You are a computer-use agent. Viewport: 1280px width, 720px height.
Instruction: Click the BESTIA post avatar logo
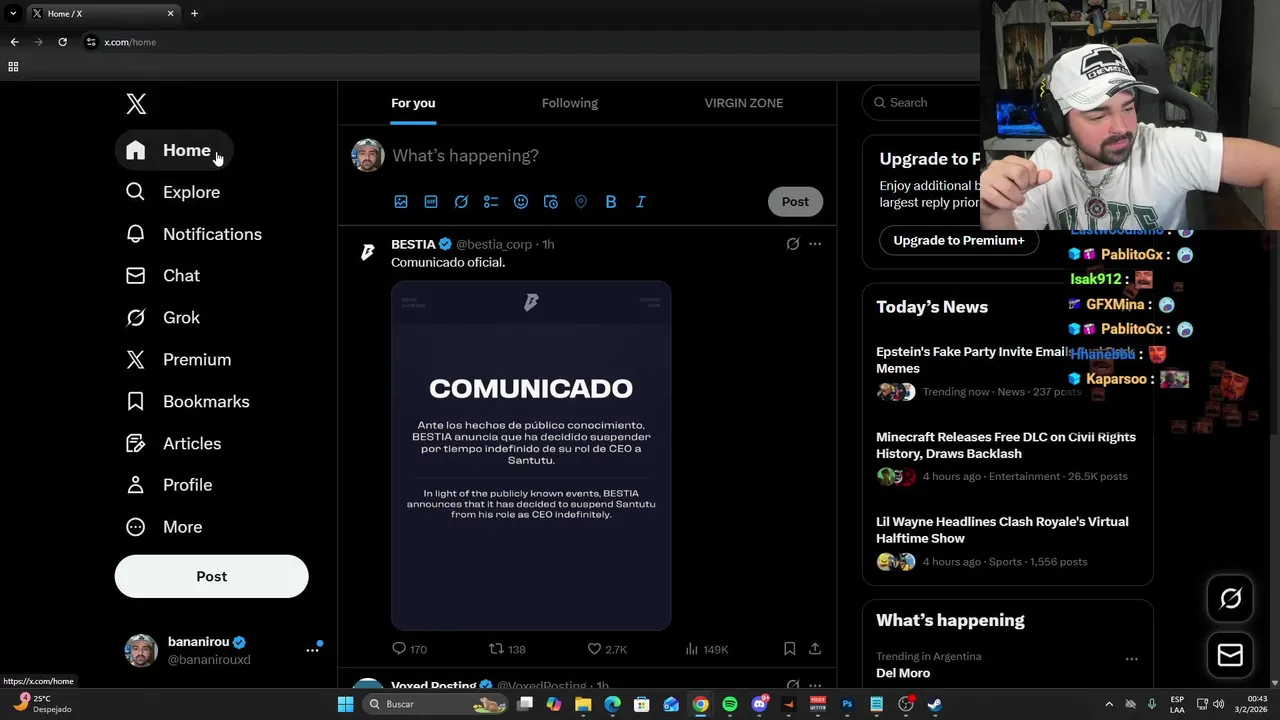367,253
